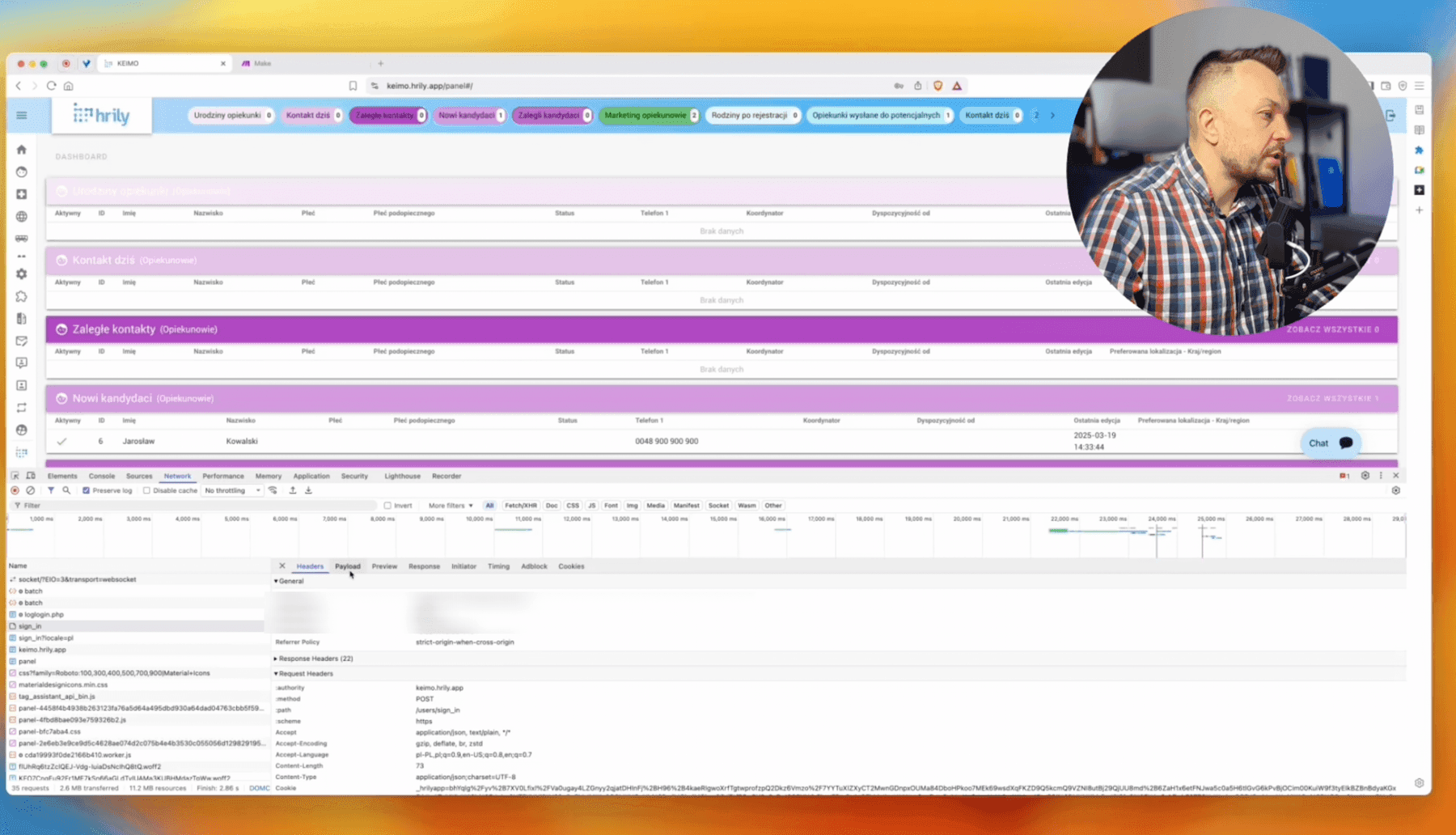Screen dimensions: 1456x835
Task: Open the Chat widget button
Action: [1331, 443]
